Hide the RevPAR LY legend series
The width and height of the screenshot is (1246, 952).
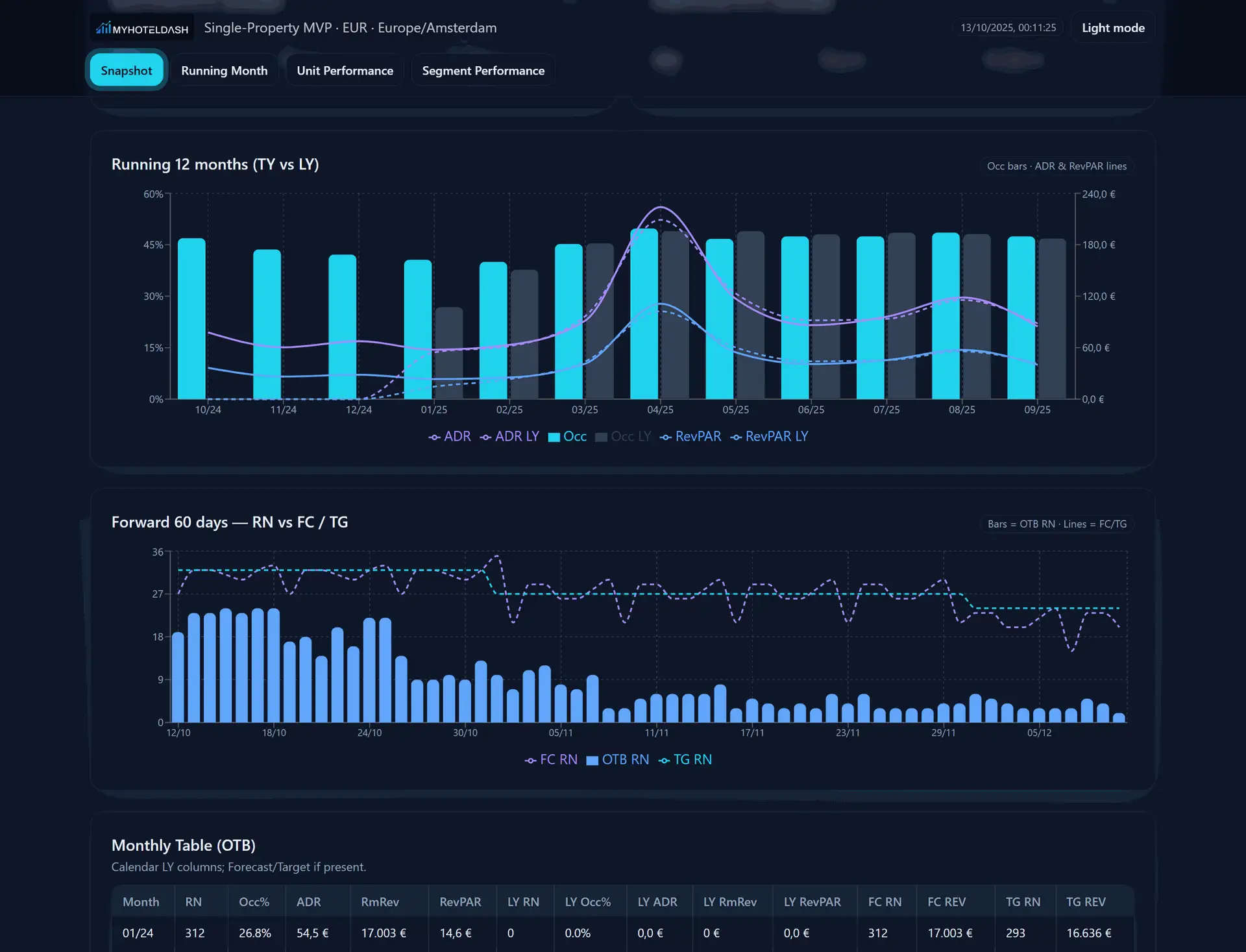pyautogui.click(x=776, y=437)
